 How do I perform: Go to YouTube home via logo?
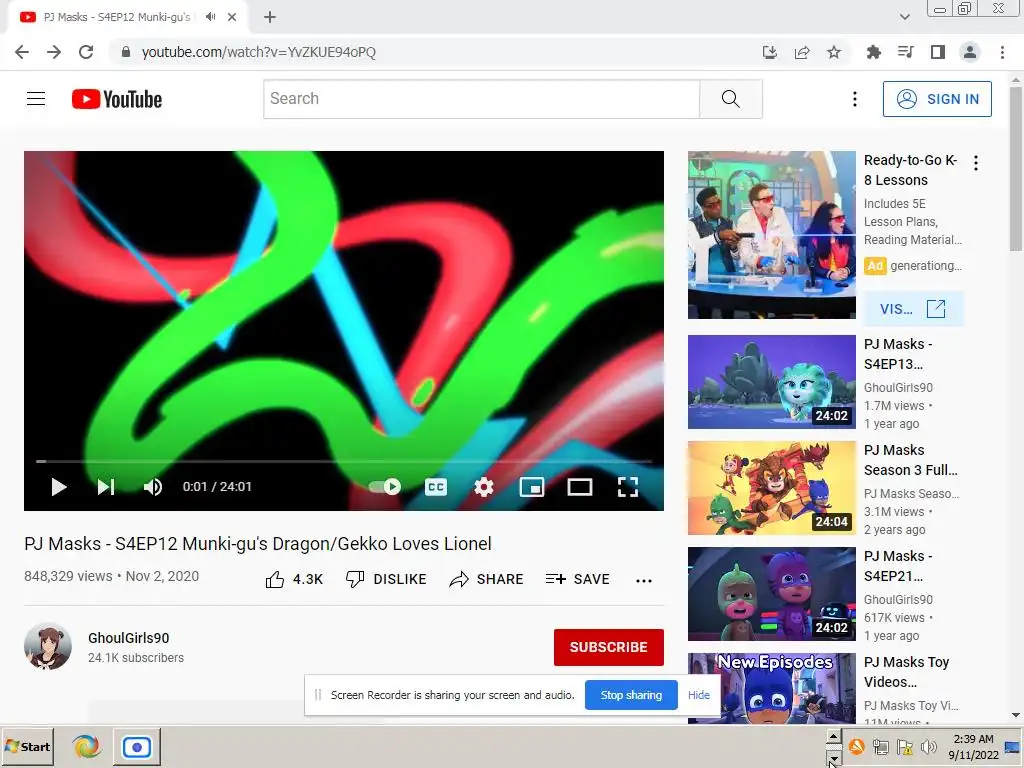click(117, 99)
